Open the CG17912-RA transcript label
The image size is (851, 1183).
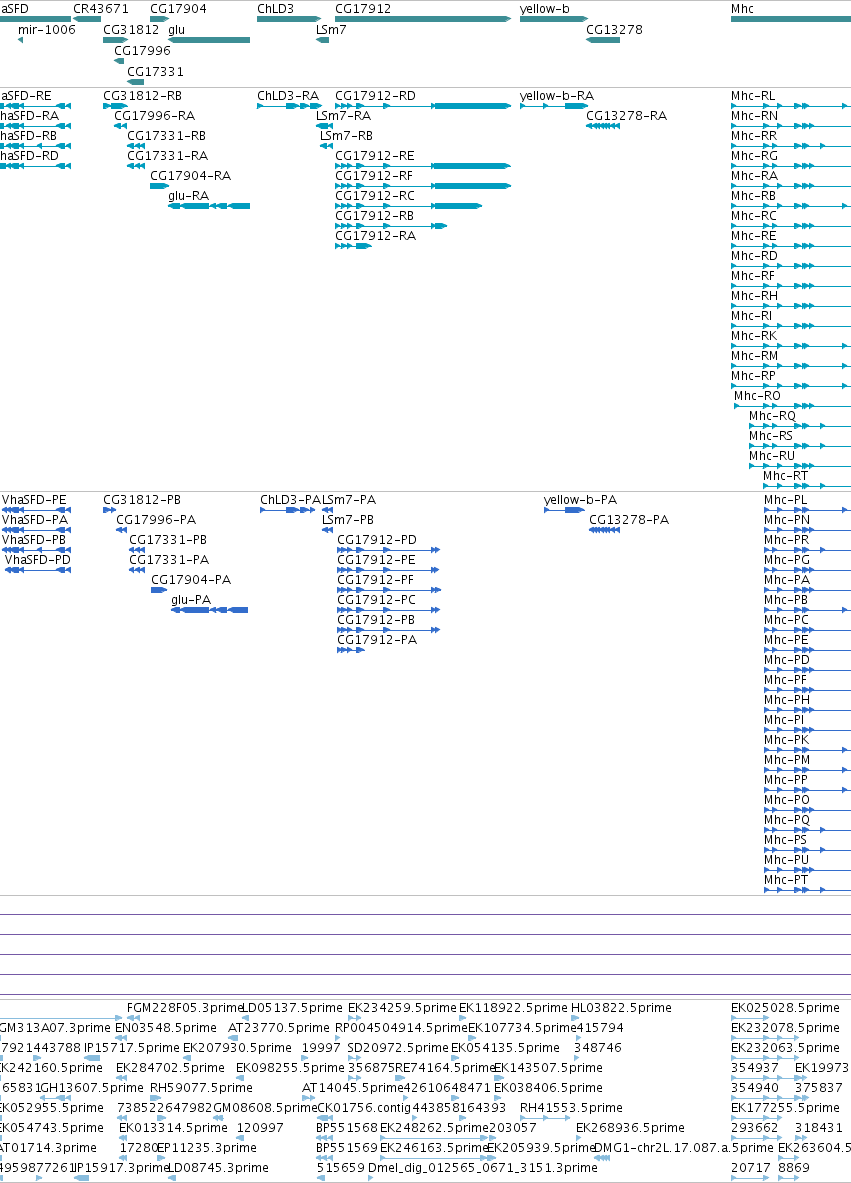[375, 236]
